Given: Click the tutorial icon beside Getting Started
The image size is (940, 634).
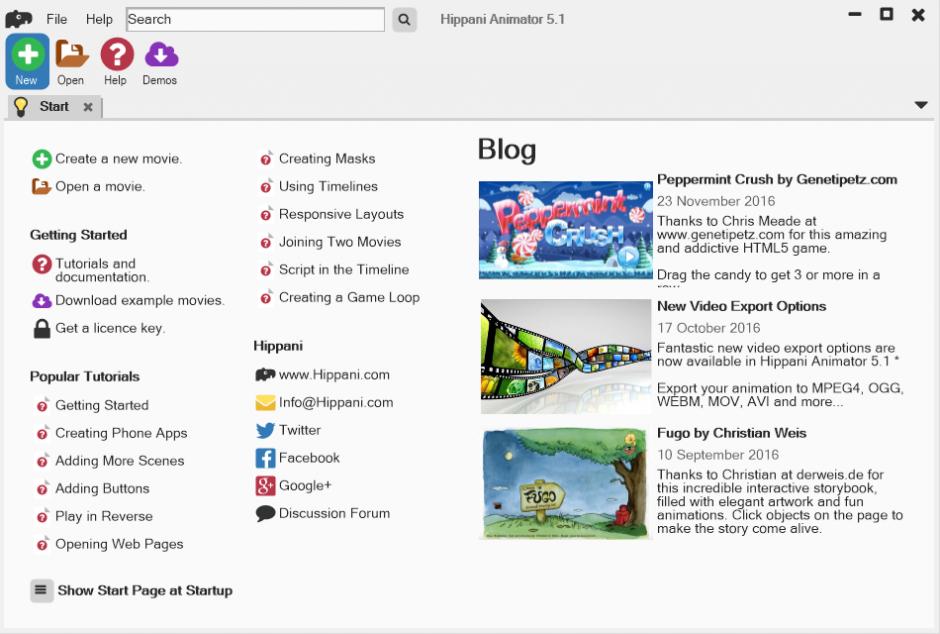Looking at the screenshot, I should tap(42, 405).
